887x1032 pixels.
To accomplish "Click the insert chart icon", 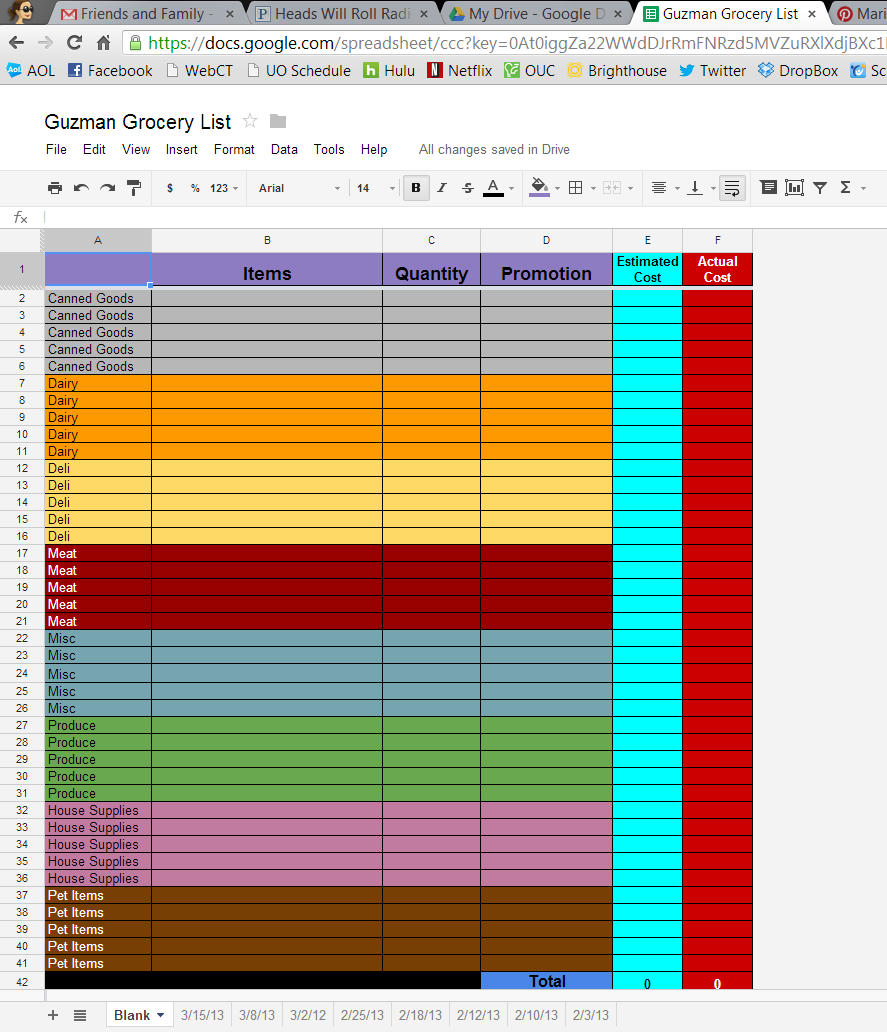I will tap(794, 188).
